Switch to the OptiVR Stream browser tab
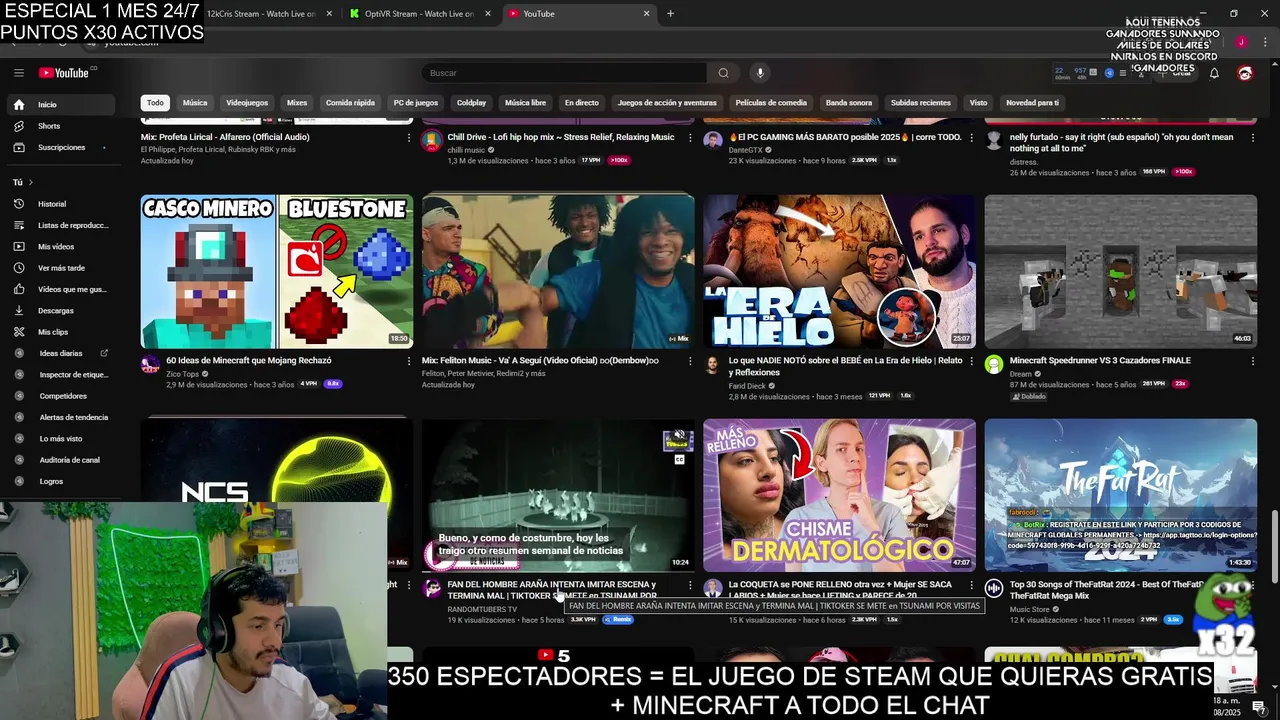The height and width of the screenshot is (720, 1280). click(419, 14)
